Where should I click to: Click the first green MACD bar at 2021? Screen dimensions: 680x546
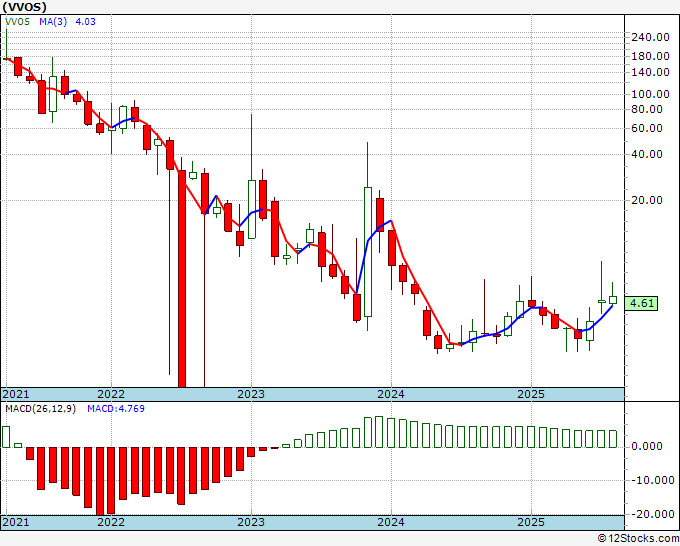tap(6, 437)
